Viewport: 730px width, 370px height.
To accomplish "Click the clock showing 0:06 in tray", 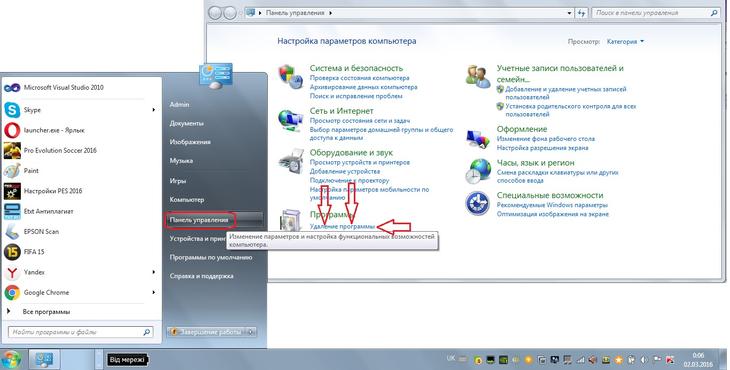I will [x=698, y=356].
